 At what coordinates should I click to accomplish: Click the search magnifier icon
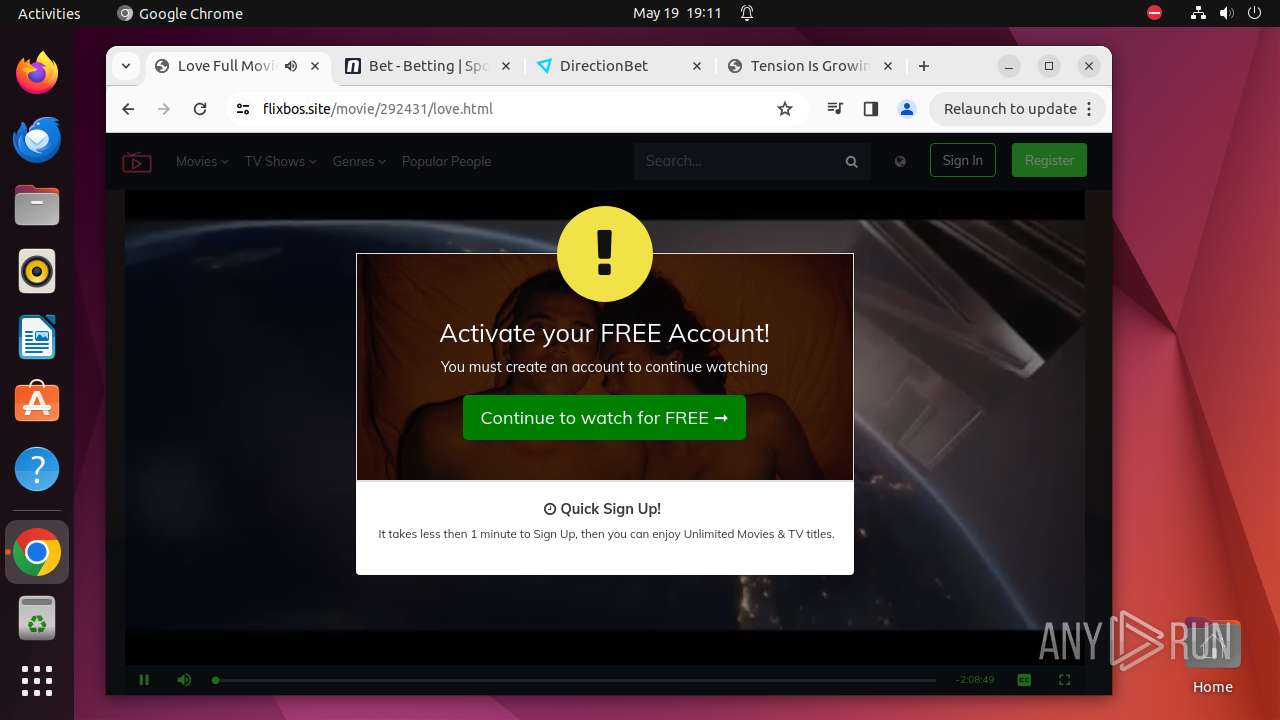pyautogui.click(x=852, y=162)
